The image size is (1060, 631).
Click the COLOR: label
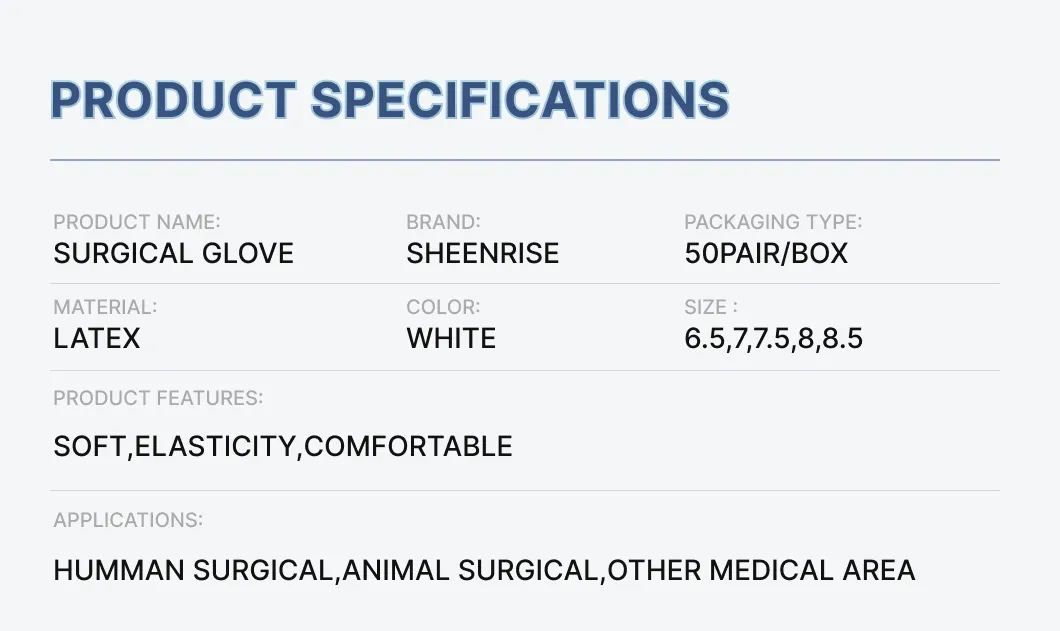(x=443, y=307)
